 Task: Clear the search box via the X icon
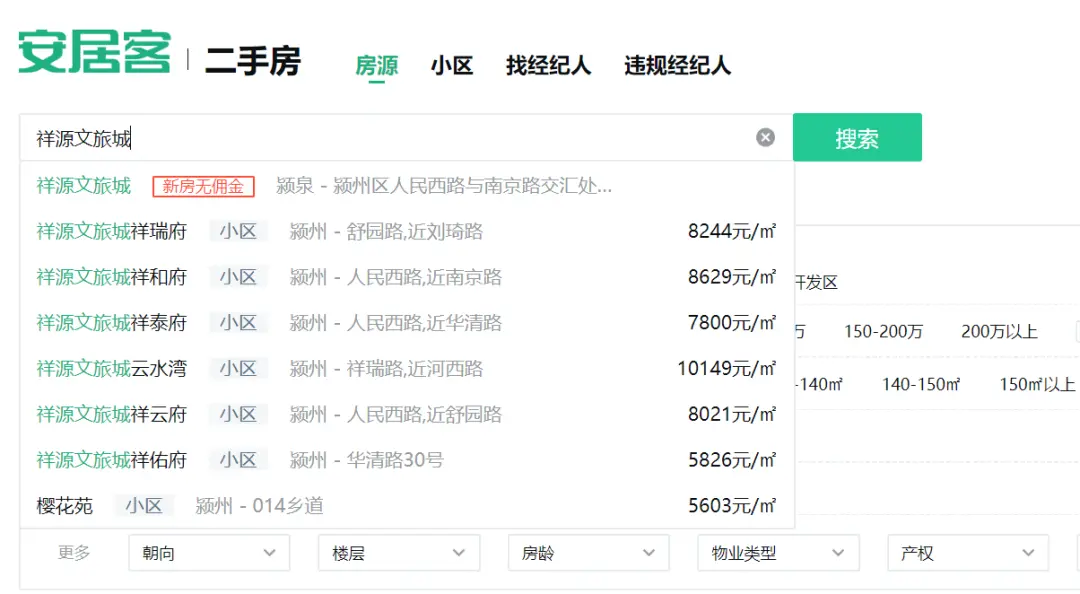click(765, 138)
